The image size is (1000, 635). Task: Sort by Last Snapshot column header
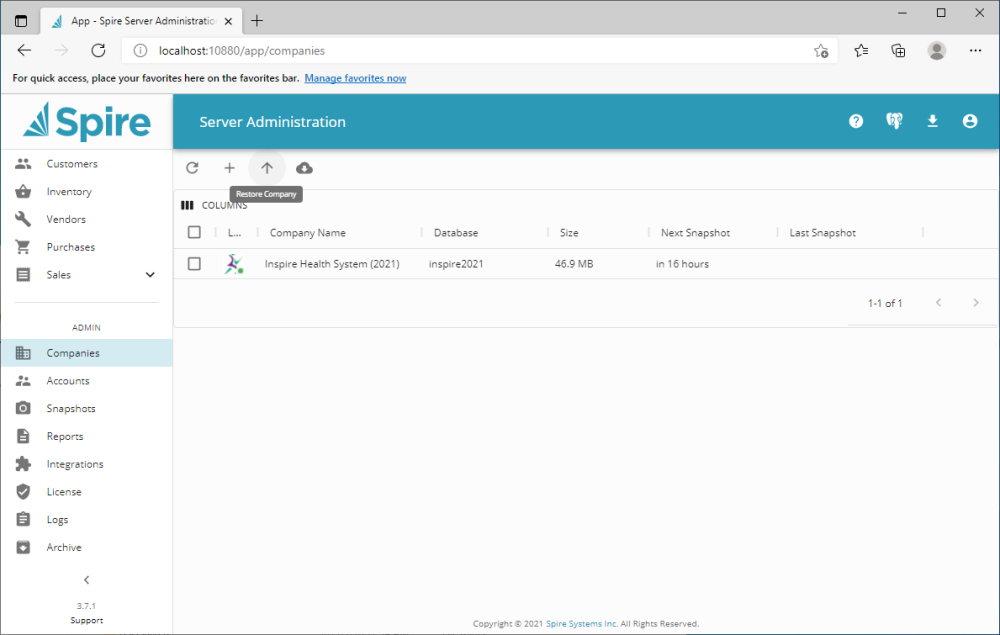click(x=823, y=233)
